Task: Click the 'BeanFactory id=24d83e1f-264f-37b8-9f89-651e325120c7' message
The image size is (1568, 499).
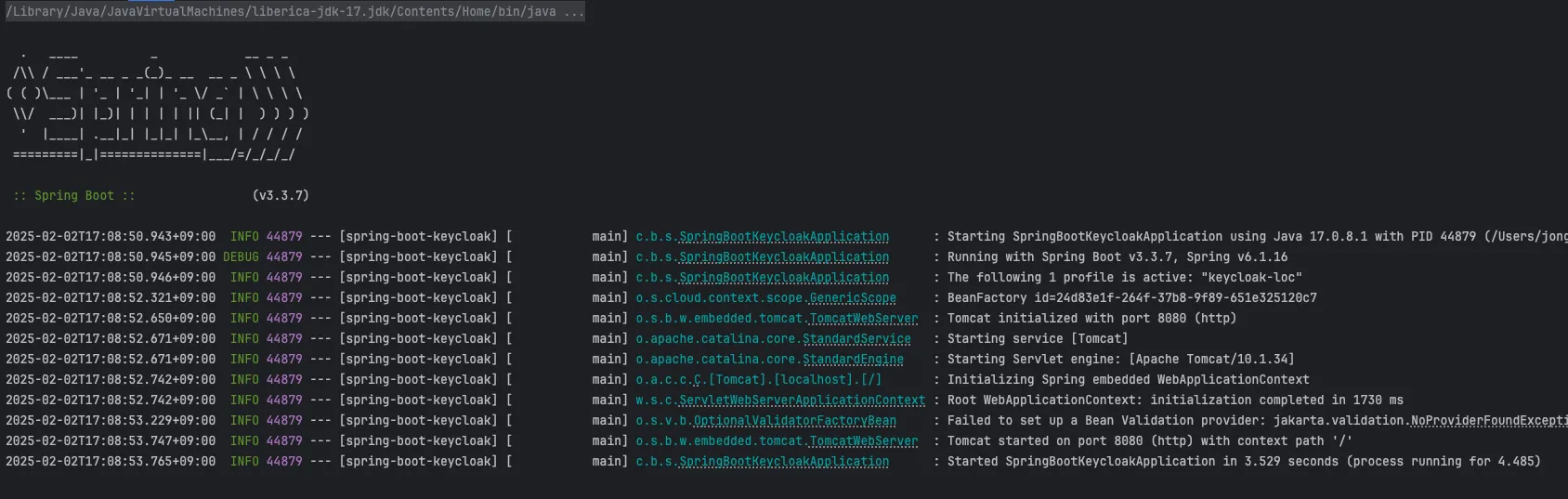Action: click(x=1132, y=298)
